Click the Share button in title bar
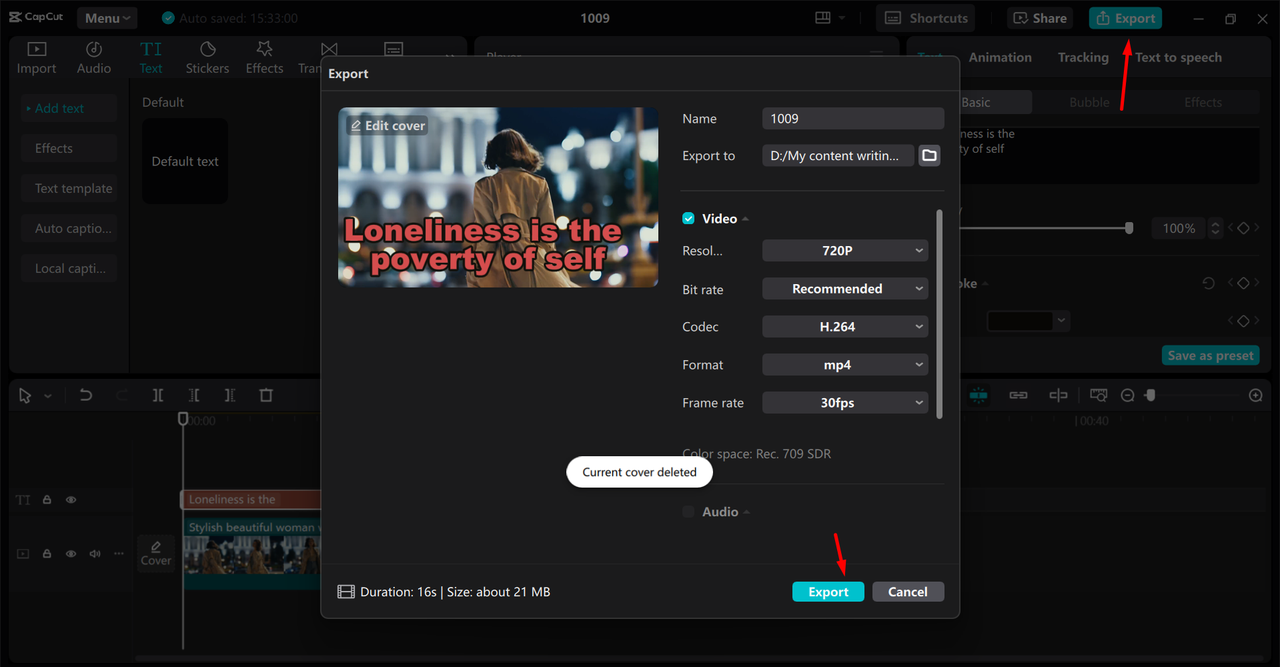 (1039, 18)
